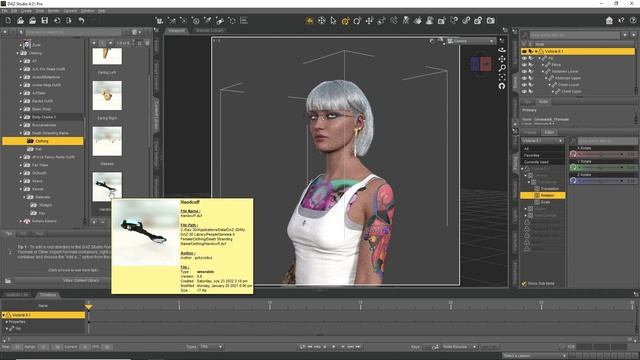Click the viewport zoom magnifier icon
The height and width of the screenshot is (360, 640).
pos(502,68)
